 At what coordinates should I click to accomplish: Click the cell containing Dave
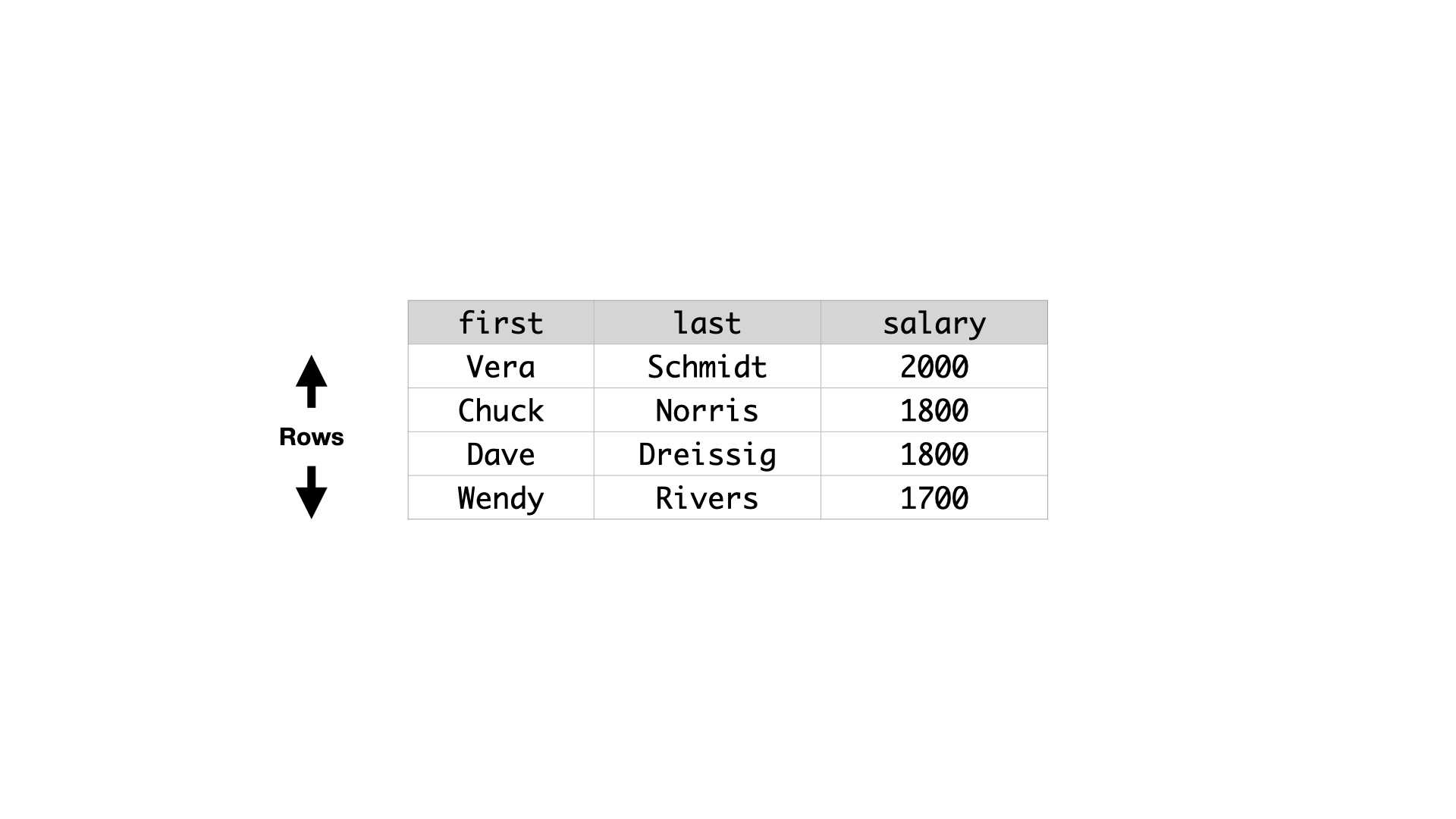(x=500, y=454)
